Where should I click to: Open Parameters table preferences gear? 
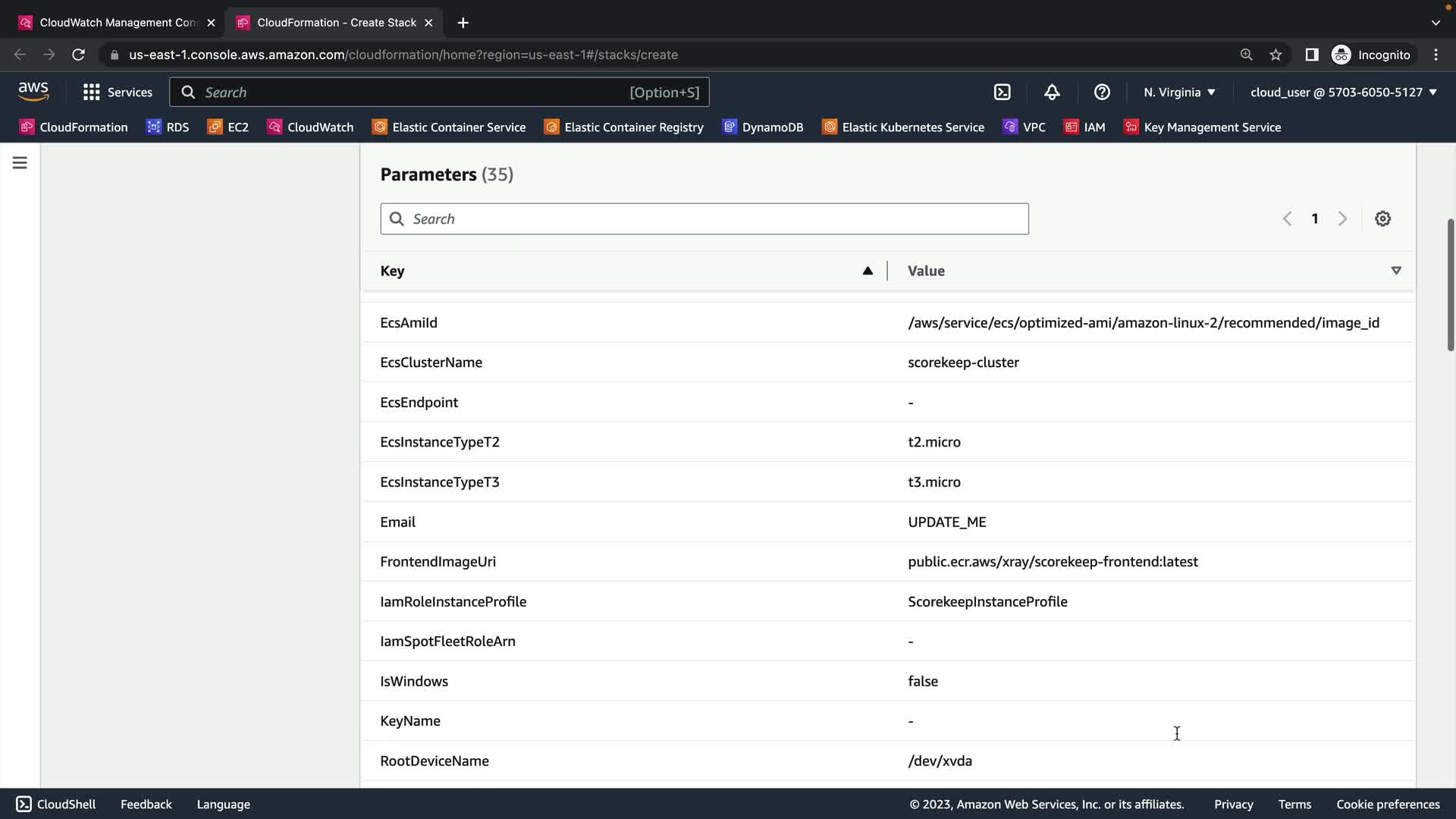pyautogui.click(x=1382, y=219)
